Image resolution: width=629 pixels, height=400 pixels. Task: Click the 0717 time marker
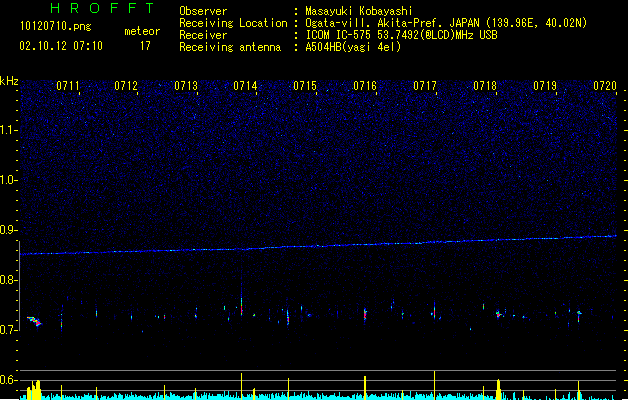click(x=425, y=86)
